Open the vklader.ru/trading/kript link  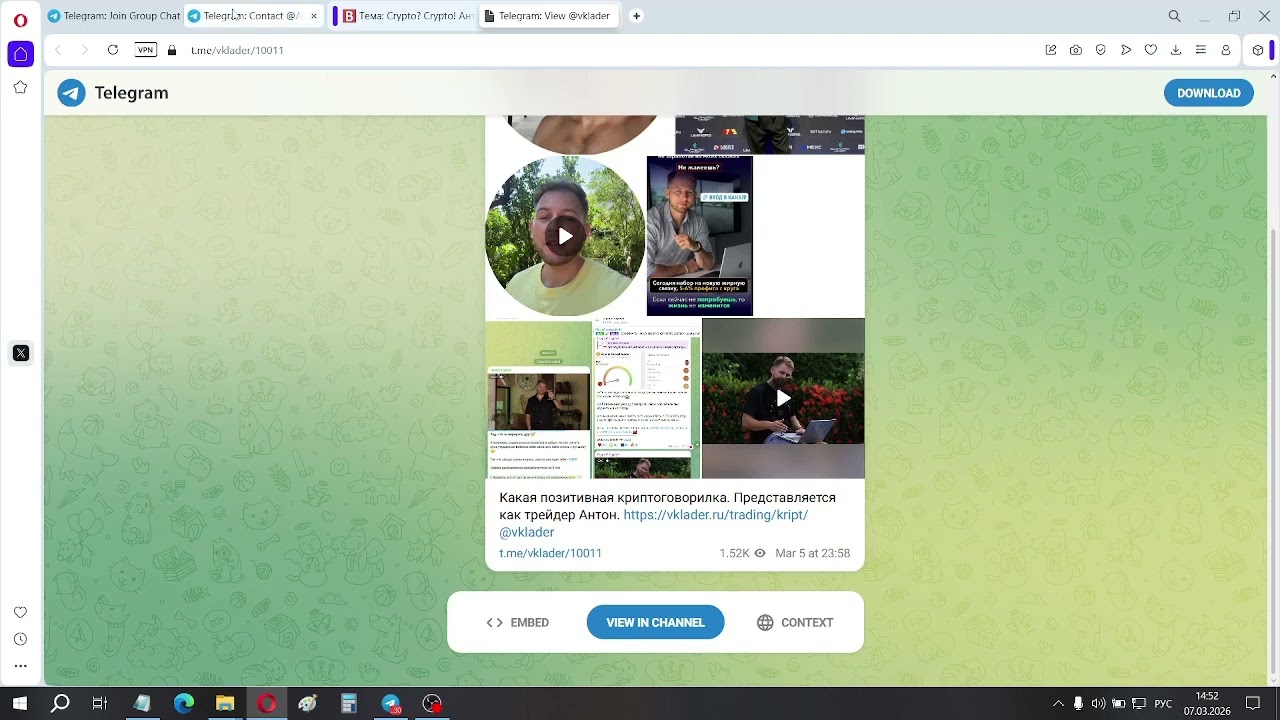click(715, 515)
